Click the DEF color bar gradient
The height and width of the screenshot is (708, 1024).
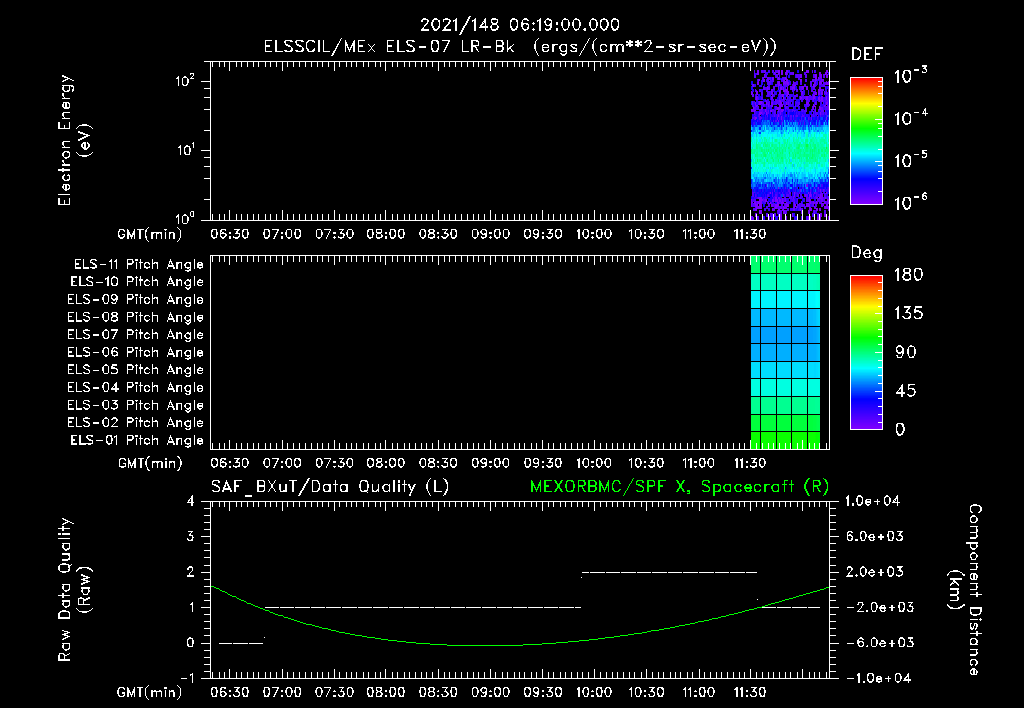866,141
